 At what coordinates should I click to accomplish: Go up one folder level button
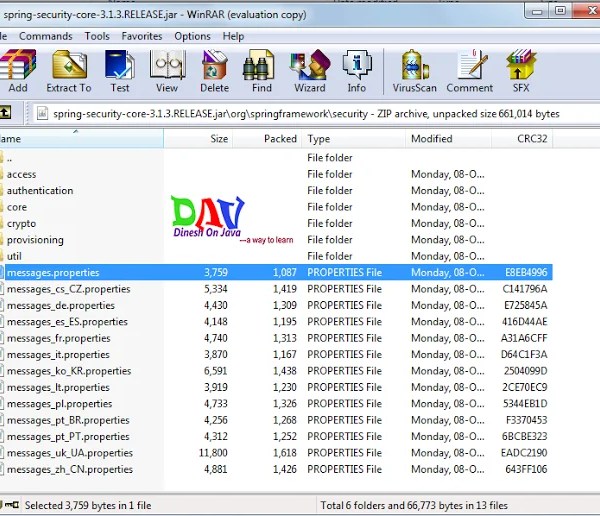click(5, 113)
